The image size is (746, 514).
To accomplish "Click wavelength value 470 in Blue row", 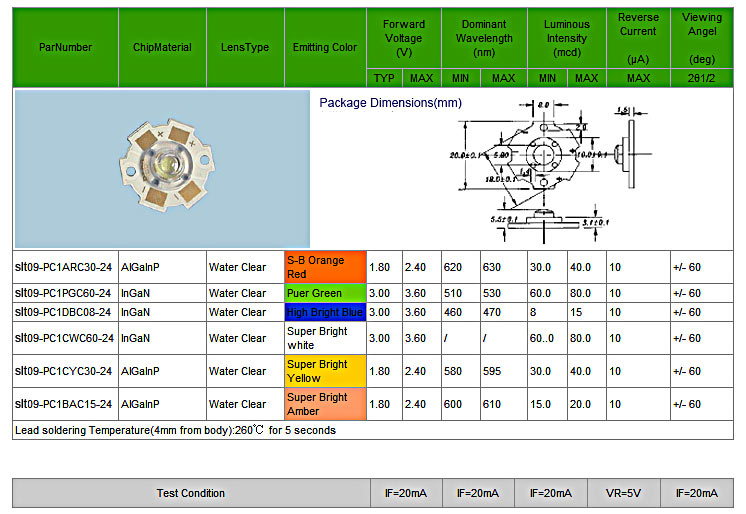I will 491,312.
